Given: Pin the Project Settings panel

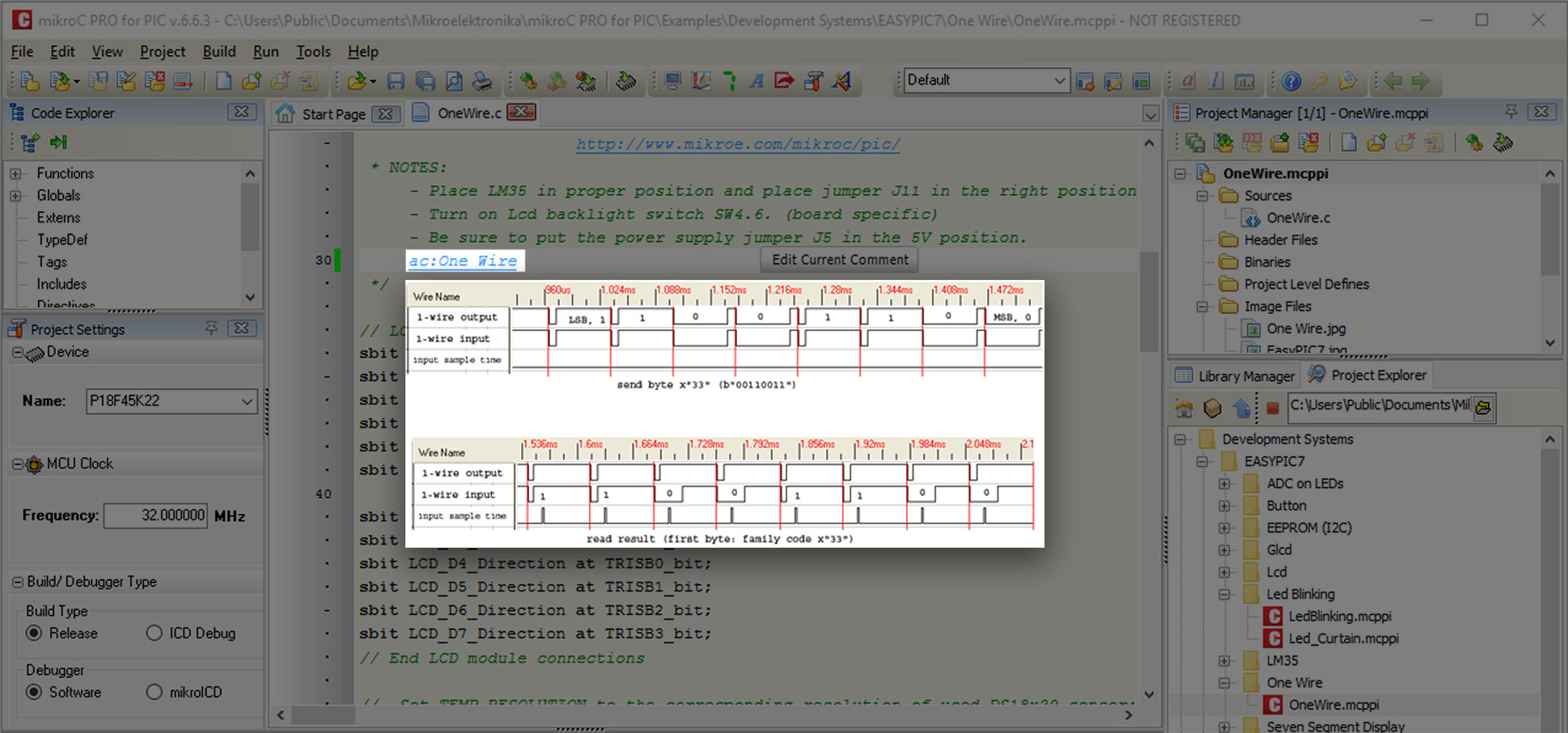Looking at the screenshot, I should coord(211,328).
